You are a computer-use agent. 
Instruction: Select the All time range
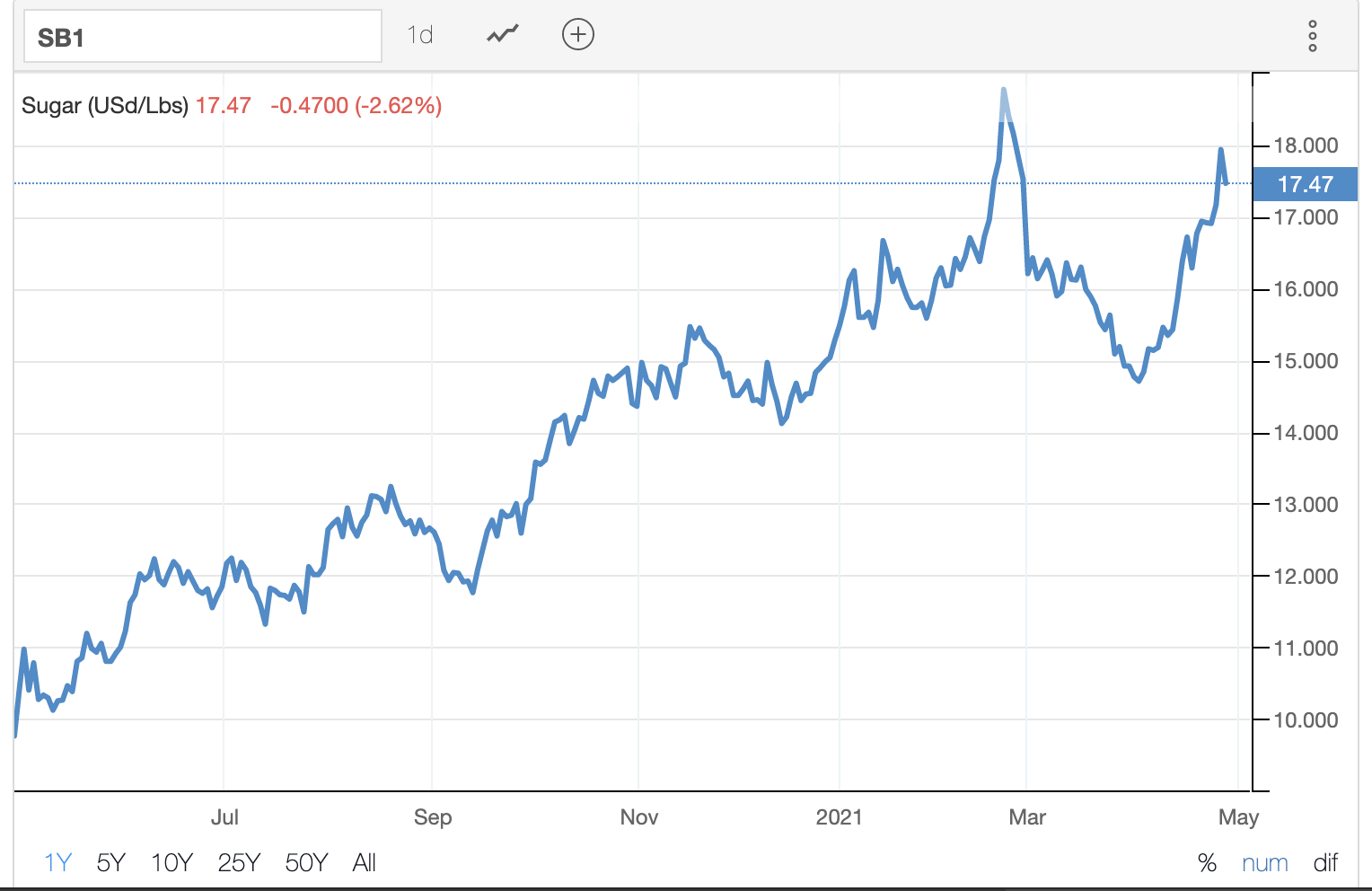365,862
